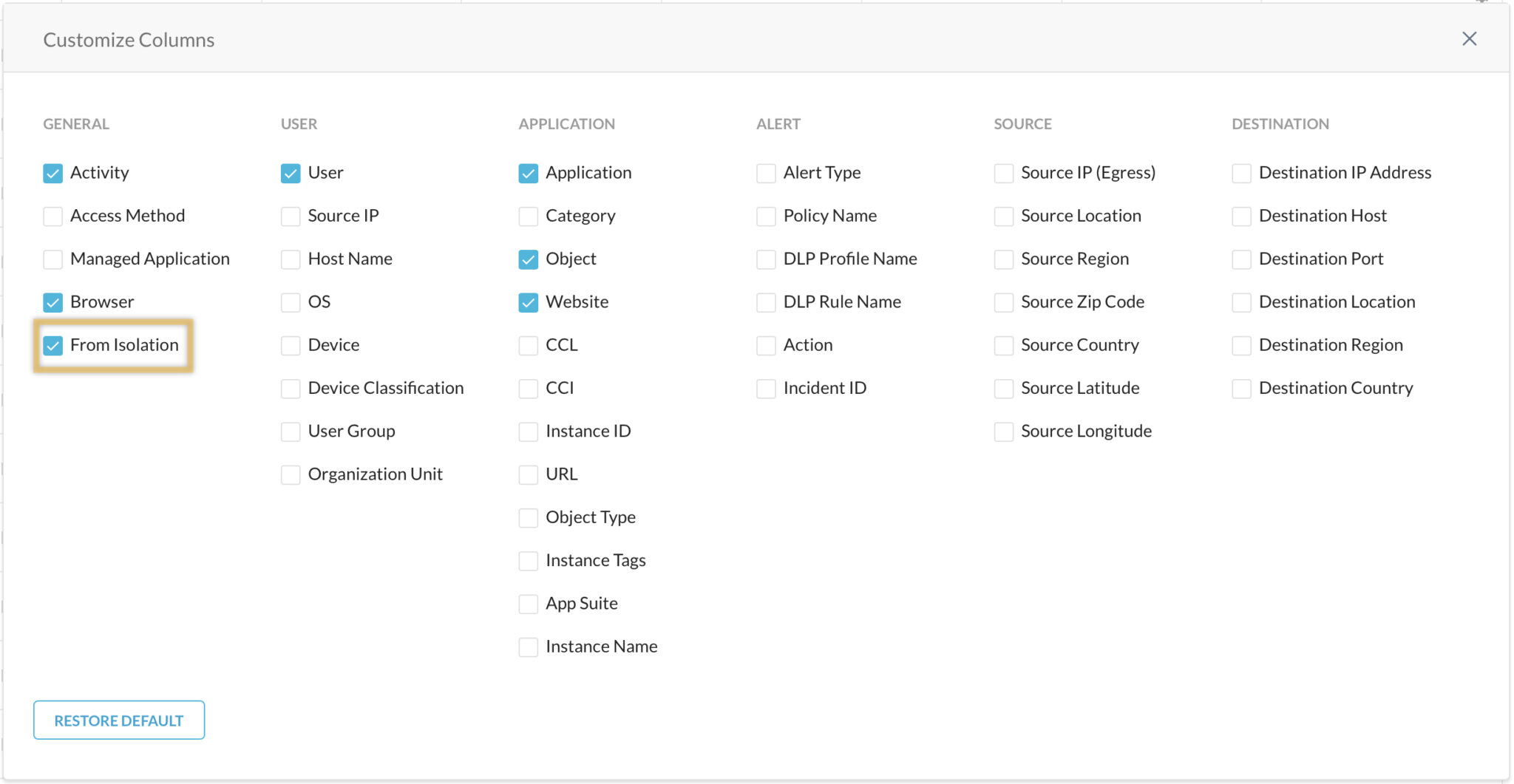Check the Instance Name option

coord(529,647)
